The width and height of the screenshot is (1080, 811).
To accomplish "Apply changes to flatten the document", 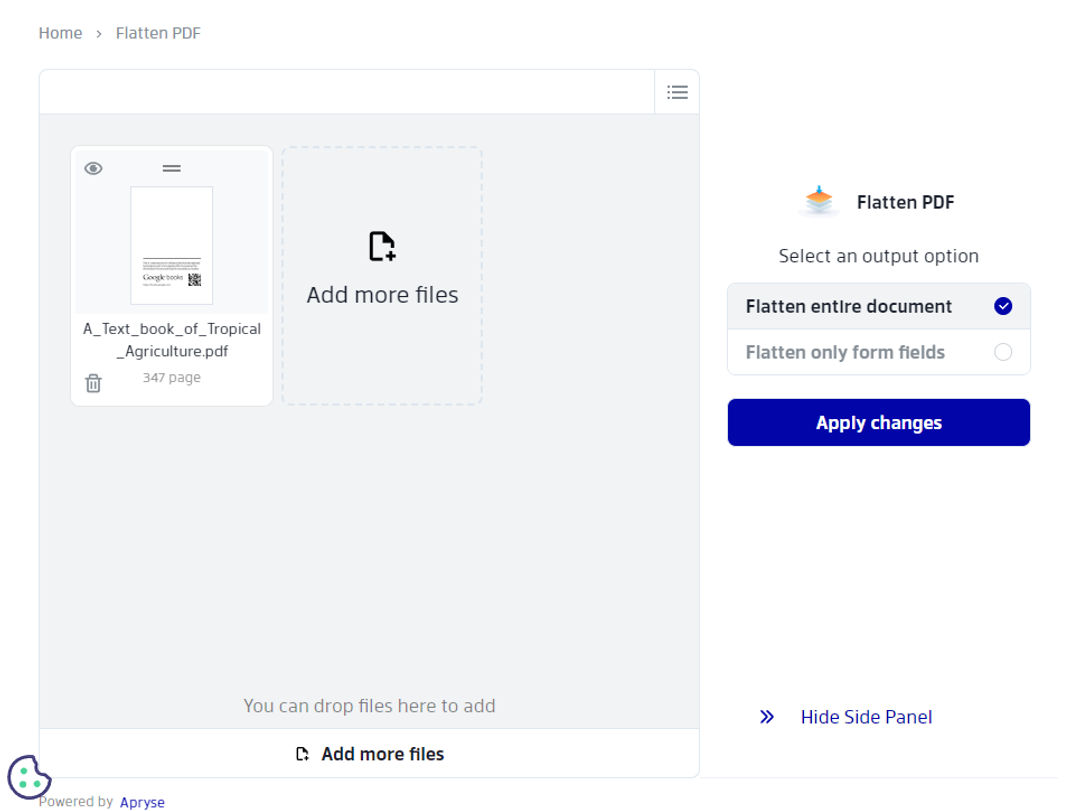I will click(878, 422).
